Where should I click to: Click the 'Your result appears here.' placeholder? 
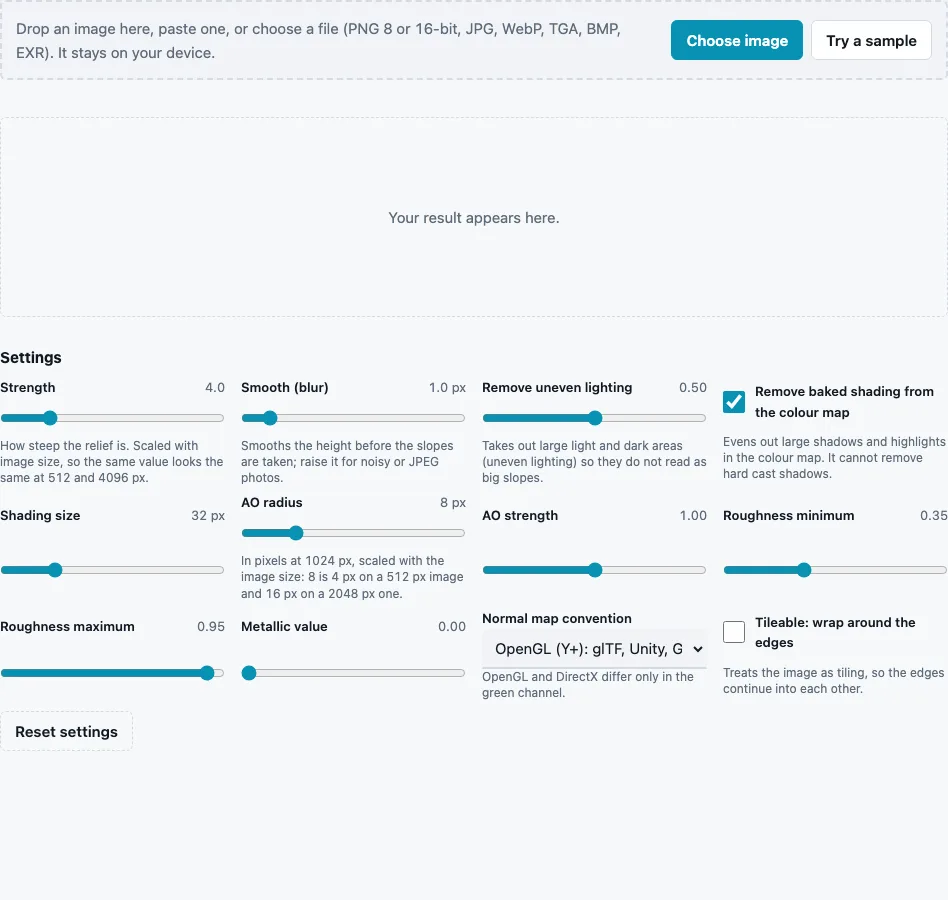[x=474, y=218]
